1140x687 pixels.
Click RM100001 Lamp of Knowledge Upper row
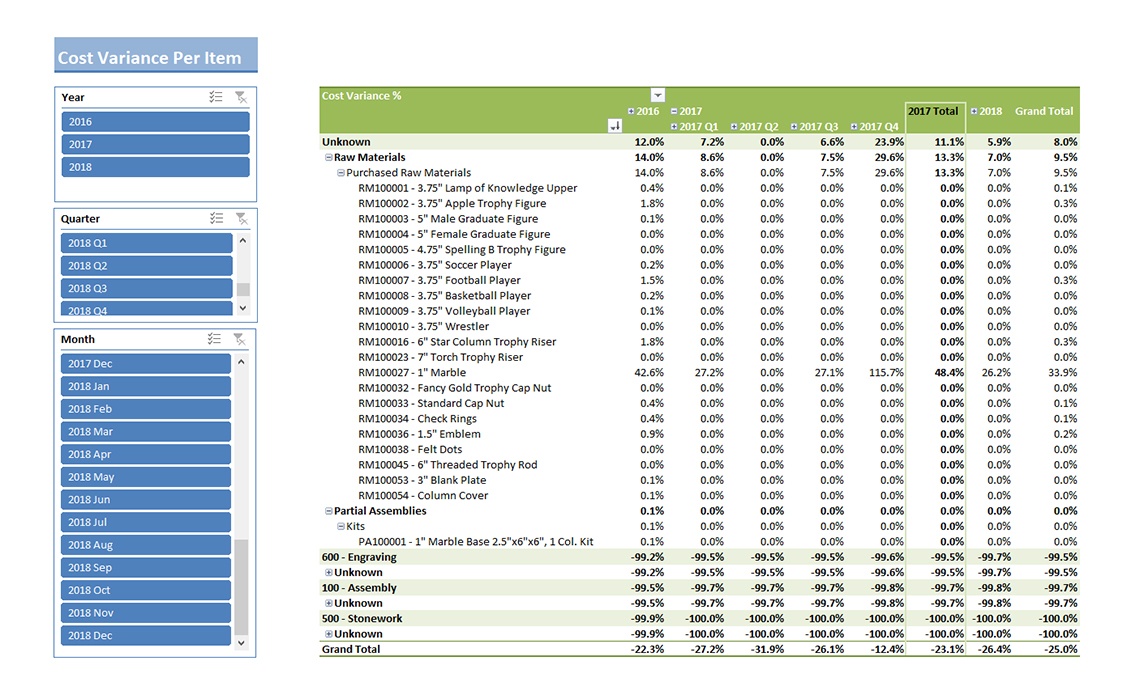[467, 188]
